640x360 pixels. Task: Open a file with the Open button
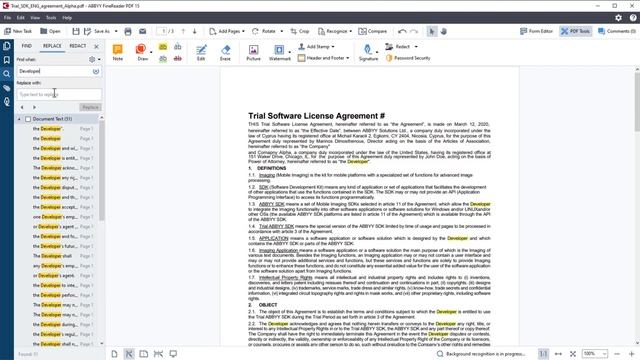(x=50, y=31)
